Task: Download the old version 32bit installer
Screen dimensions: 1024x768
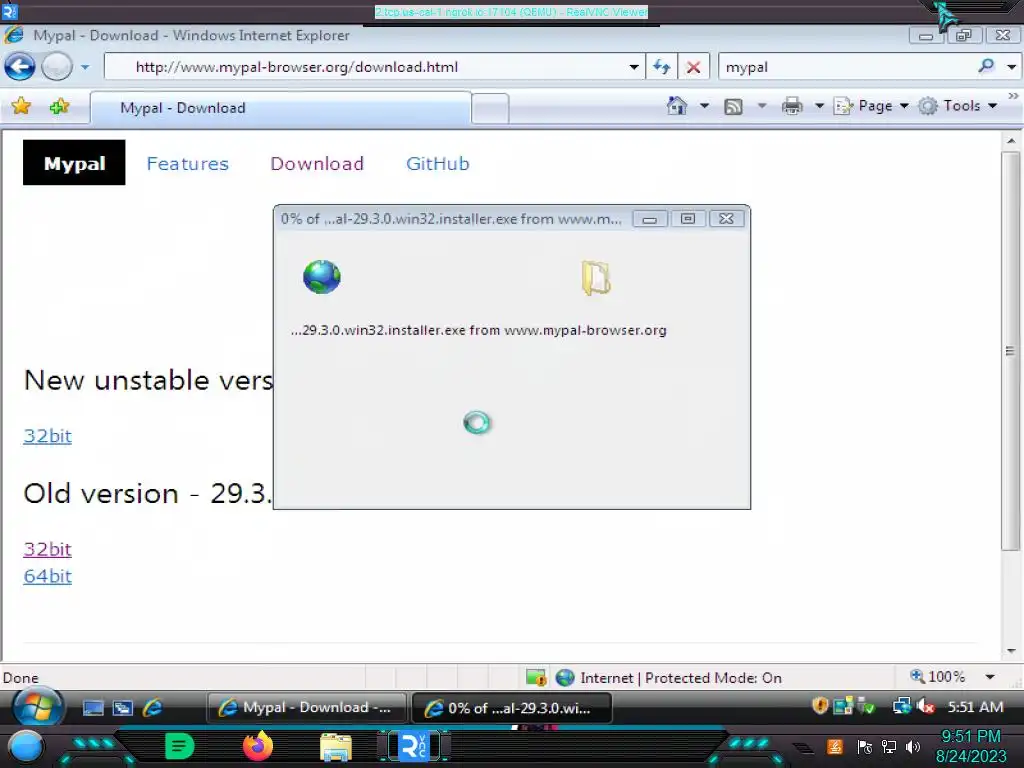Action: pos(47,549)
